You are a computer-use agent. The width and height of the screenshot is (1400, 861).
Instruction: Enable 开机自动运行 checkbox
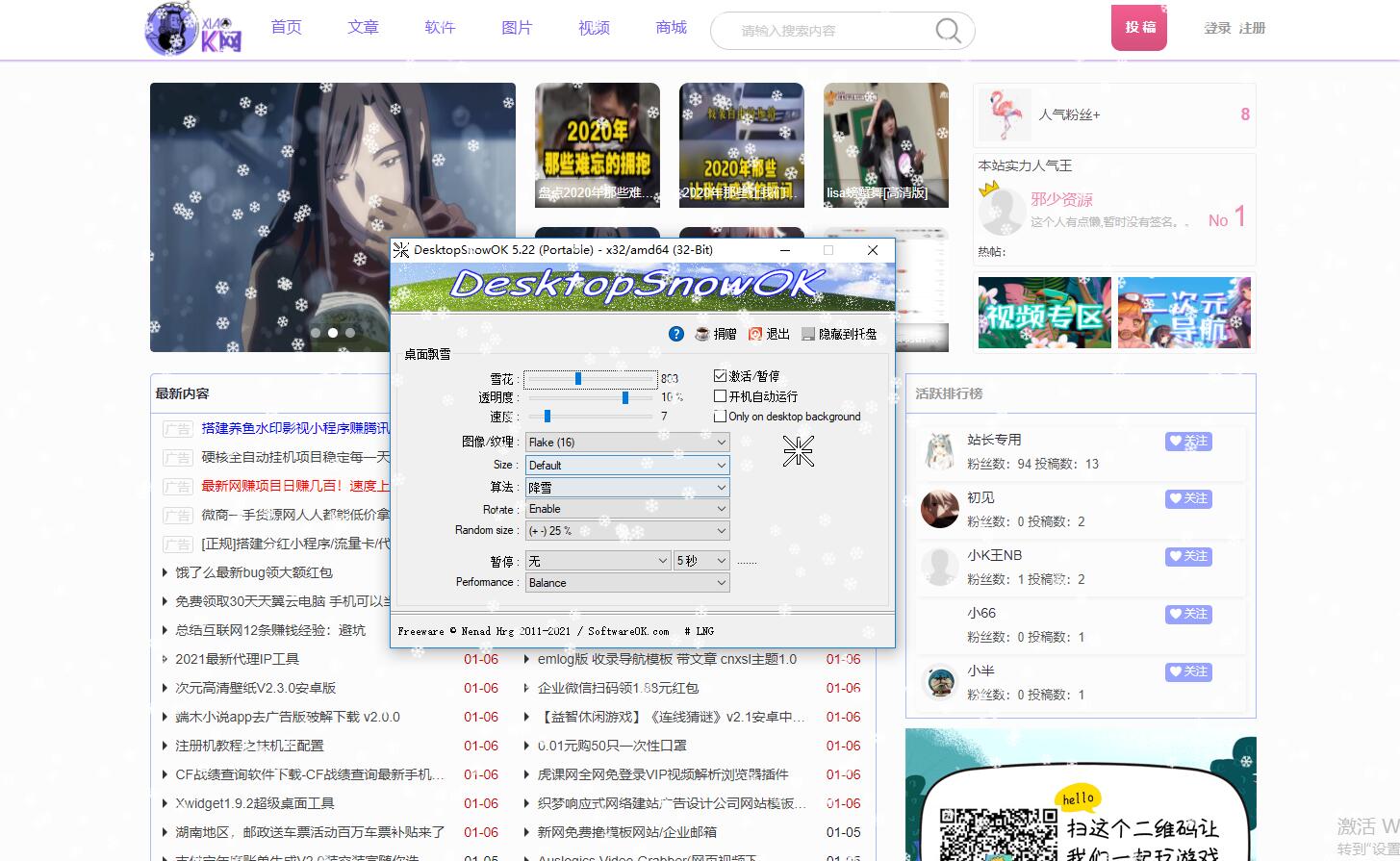point(720,395)
